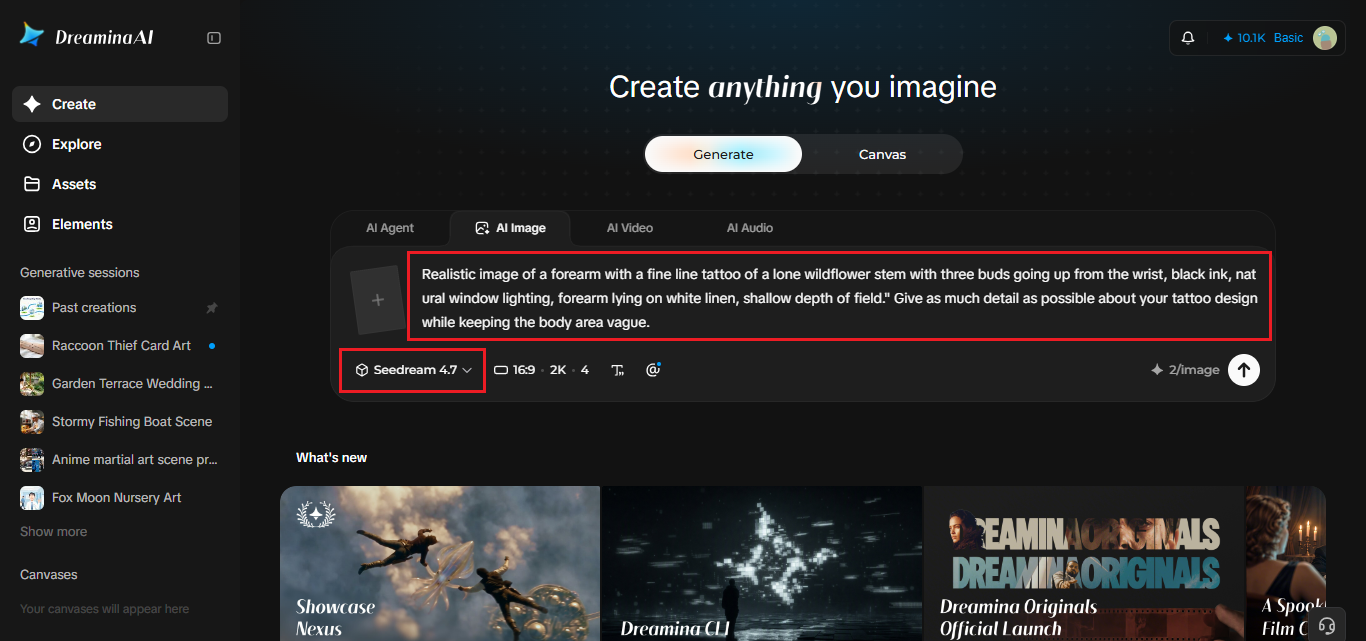Open the Showcase Nexus card
The image size is (1366, 641).
point(440,563)
